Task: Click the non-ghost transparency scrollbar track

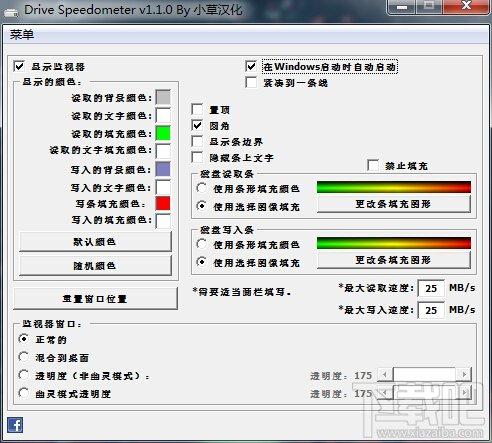Action: click(x=424, y=375)
